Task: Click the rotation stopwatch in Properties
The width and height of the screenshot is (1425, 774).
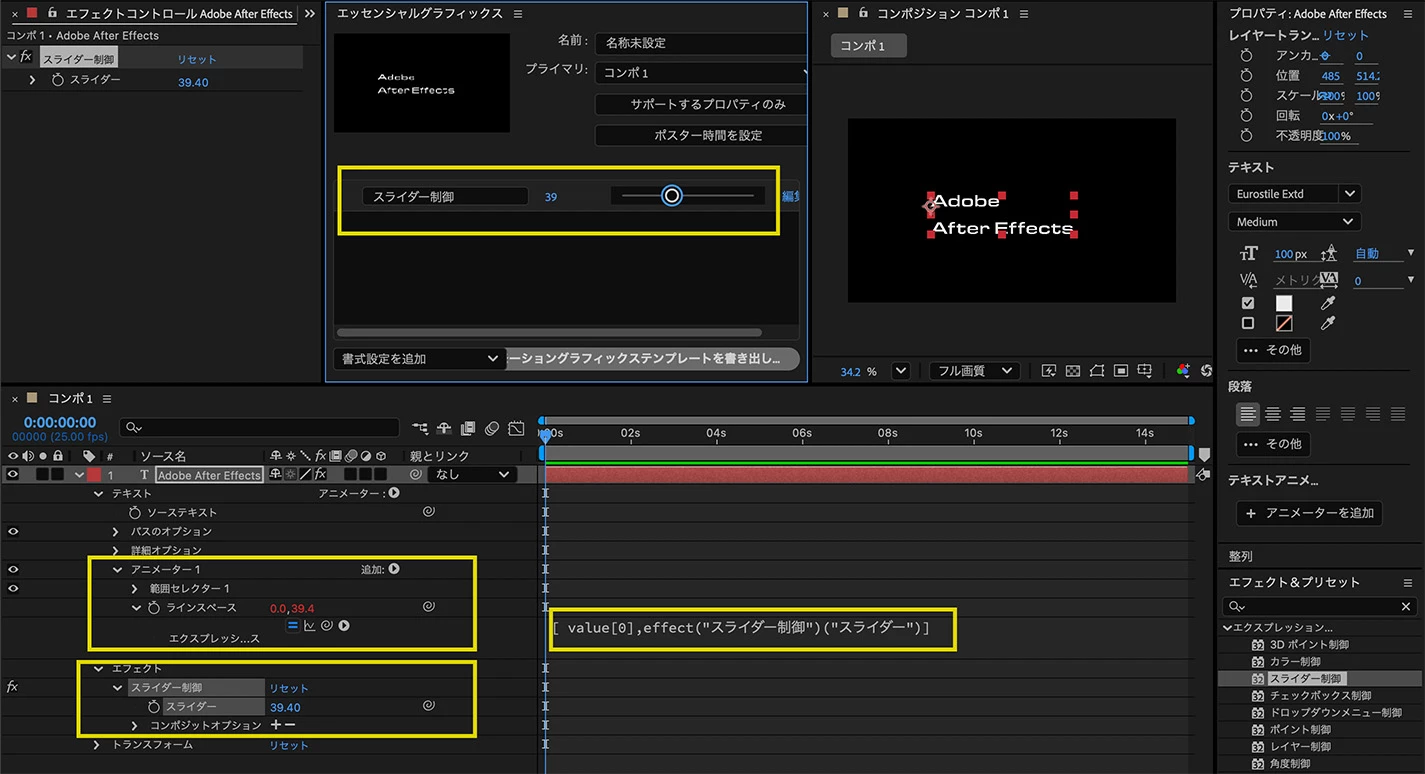Action: click(x=1246, y=115)
